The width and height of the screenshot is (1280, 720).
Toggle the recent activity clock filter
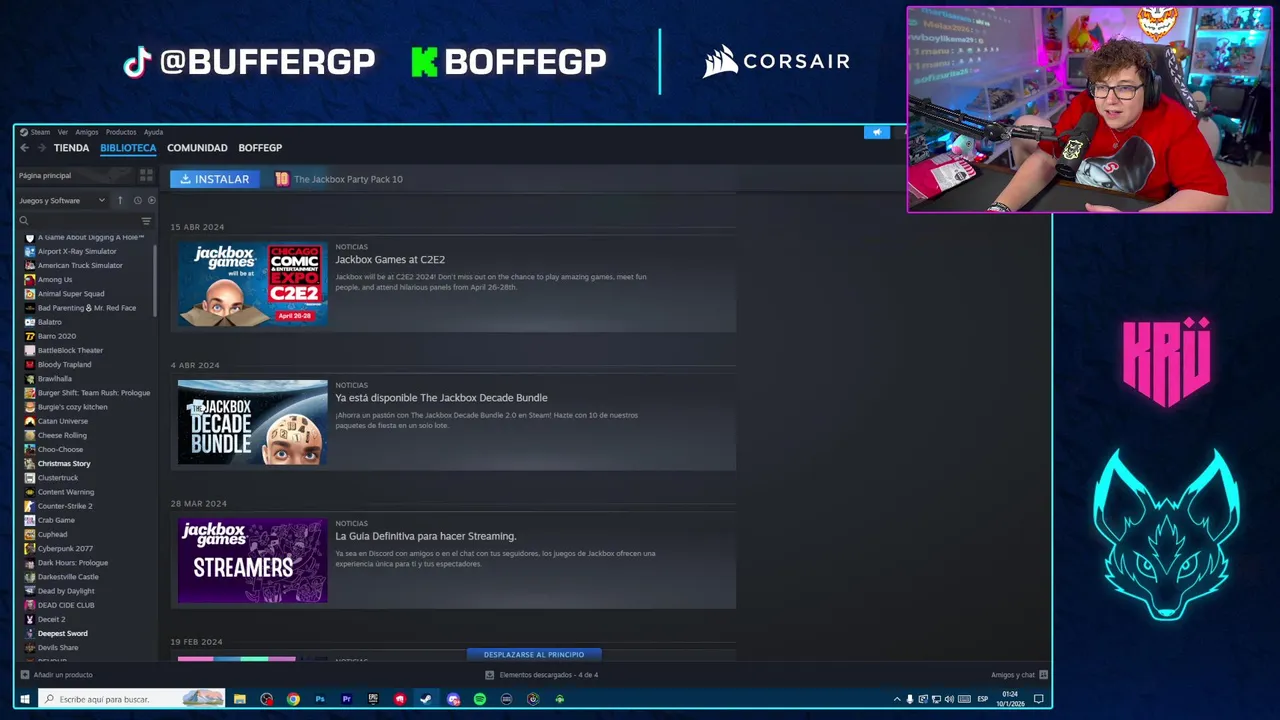(x=138, y=200)
